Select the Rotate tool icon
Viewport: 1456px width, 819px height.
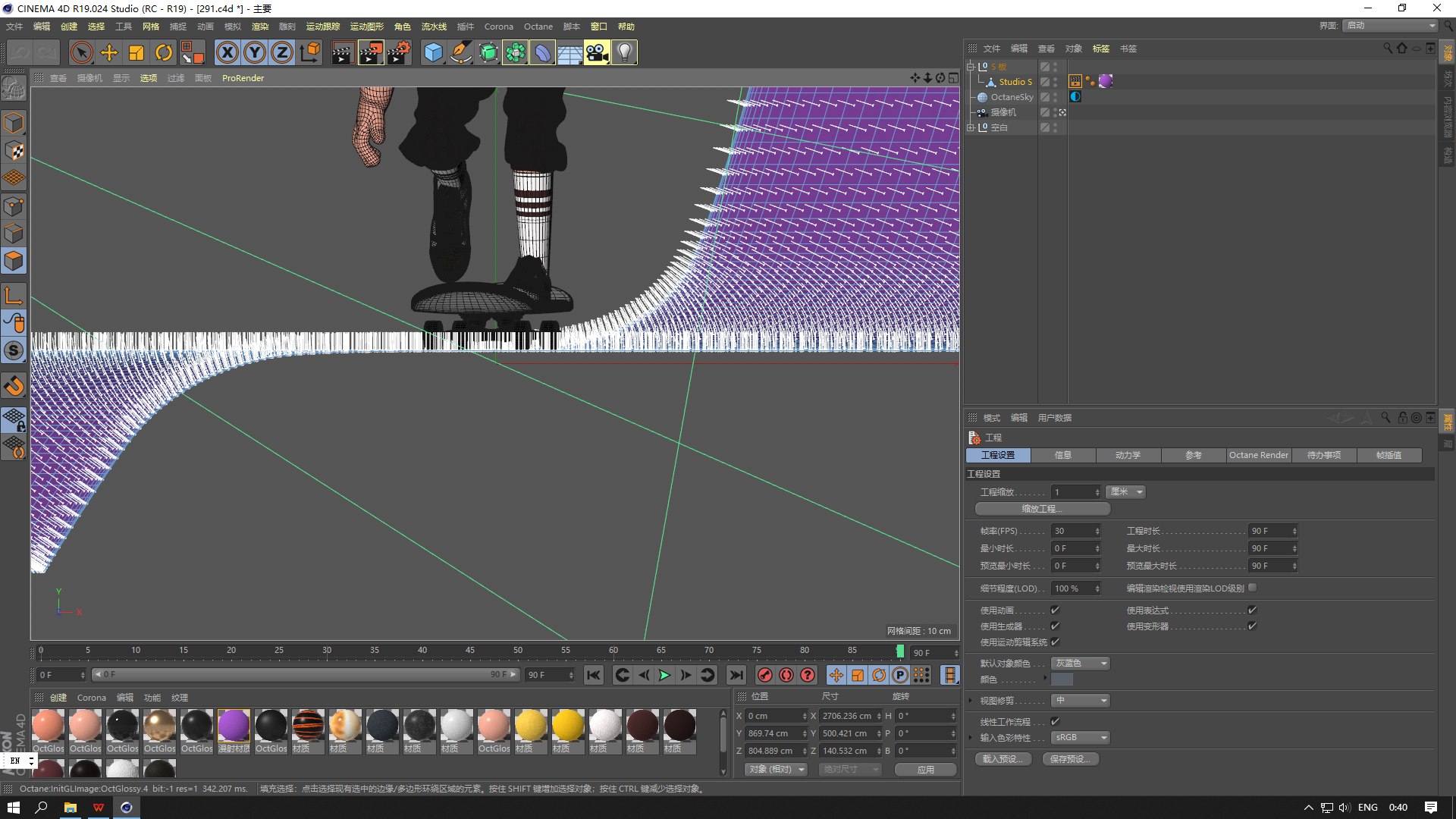pyautogui.click(x=164, y=52)
